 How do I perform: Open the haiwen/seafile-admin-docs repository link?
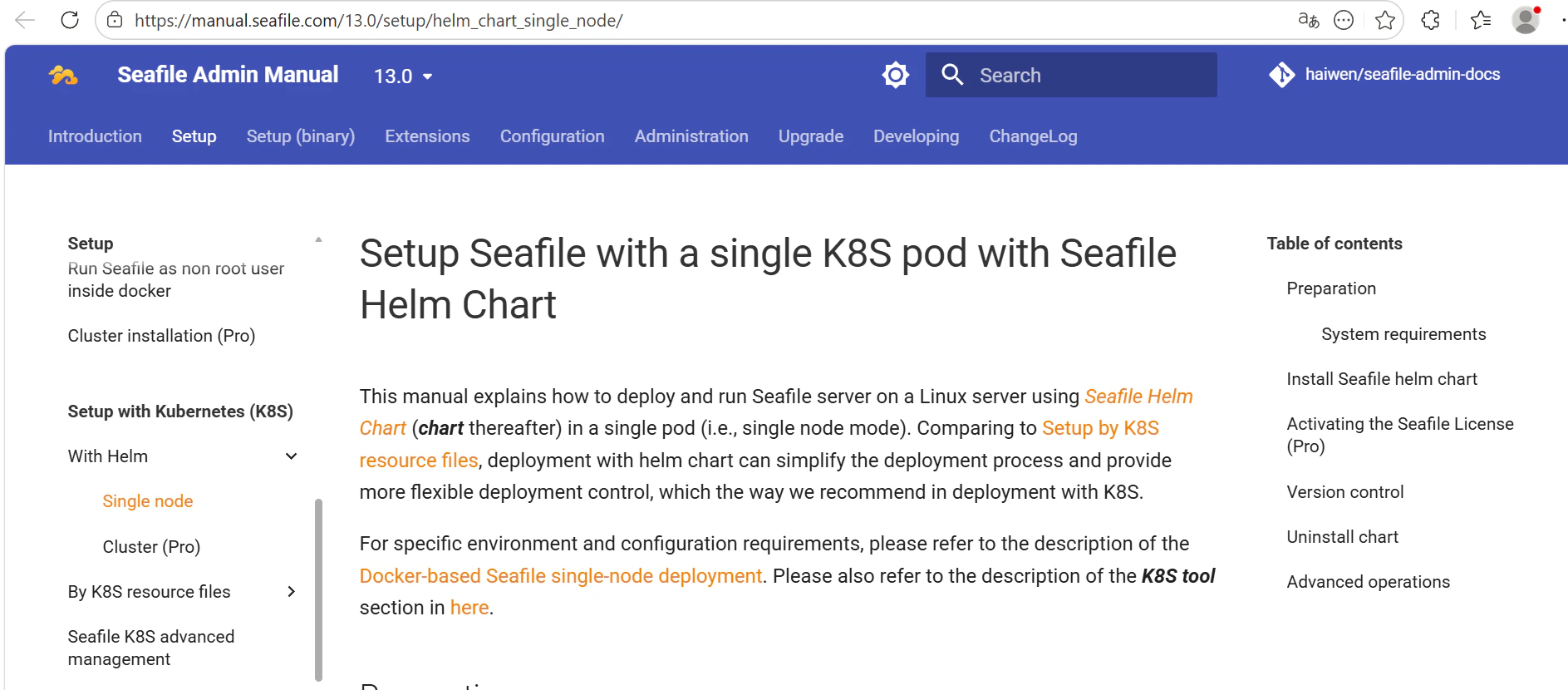coord(1386,75)
